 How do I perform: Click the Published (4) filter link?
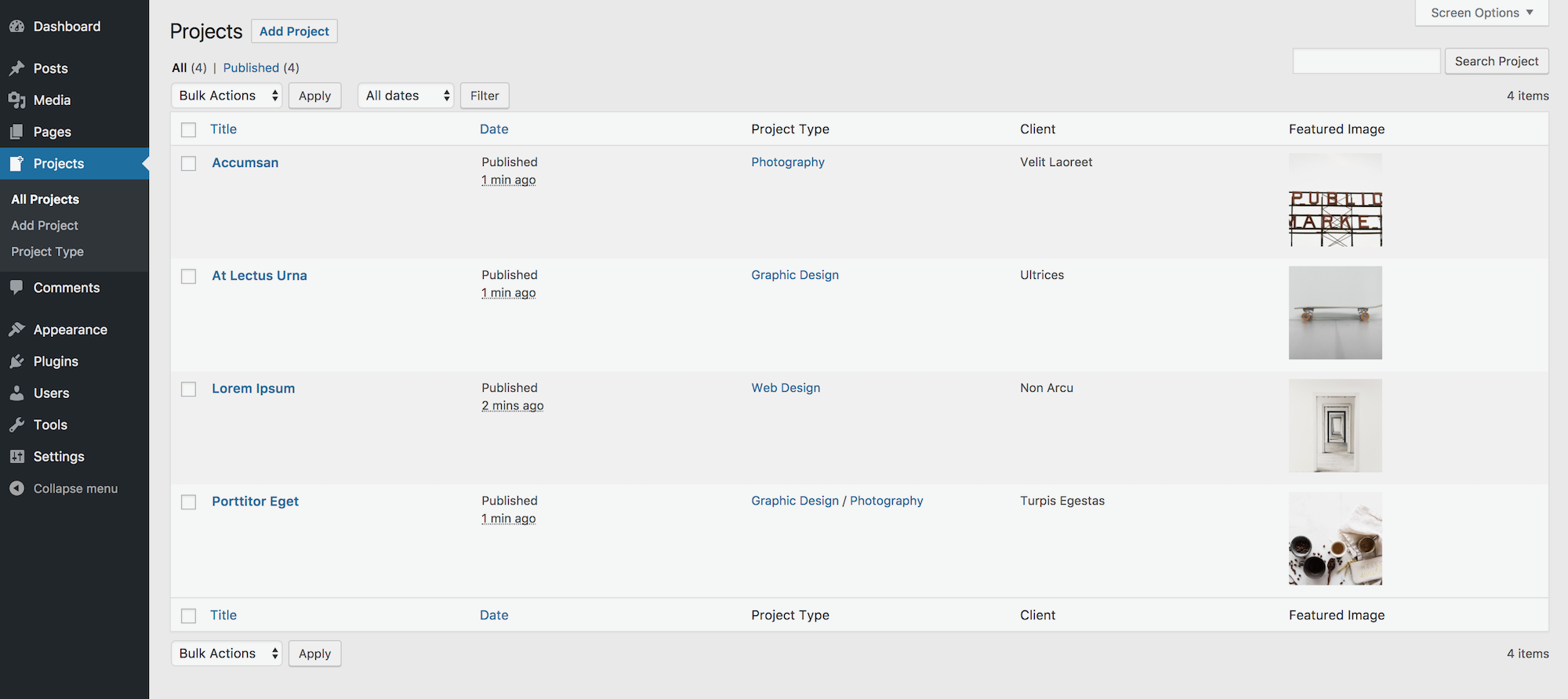[x=261, y=68]
